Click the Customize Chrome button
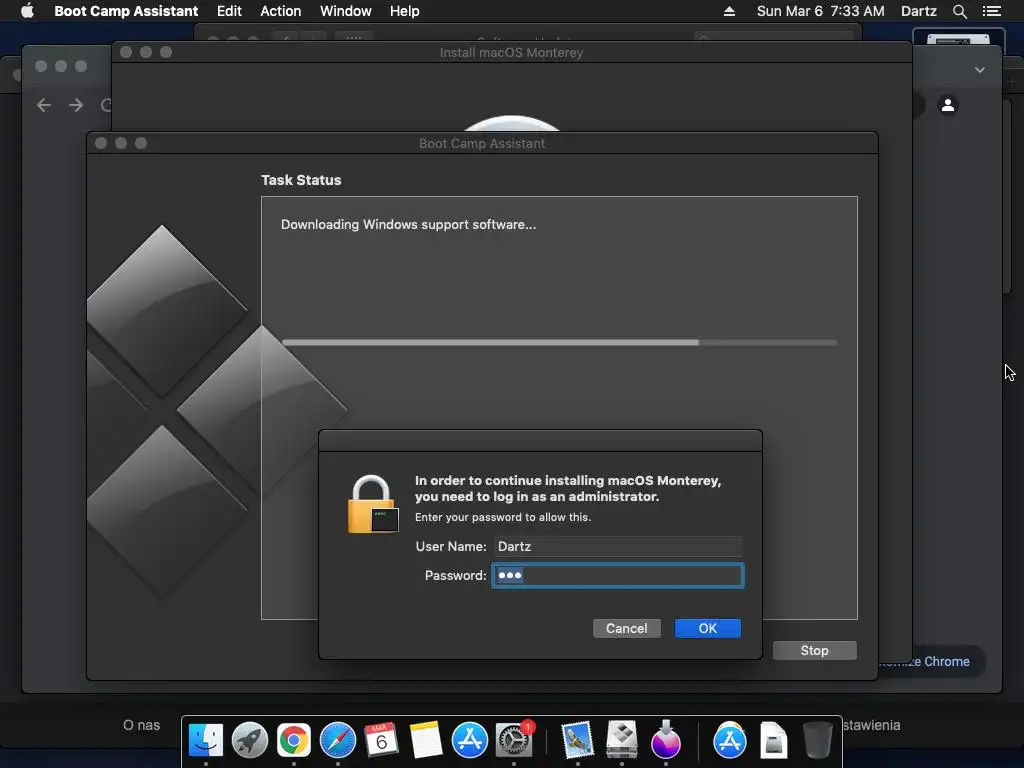 point(931,662)
